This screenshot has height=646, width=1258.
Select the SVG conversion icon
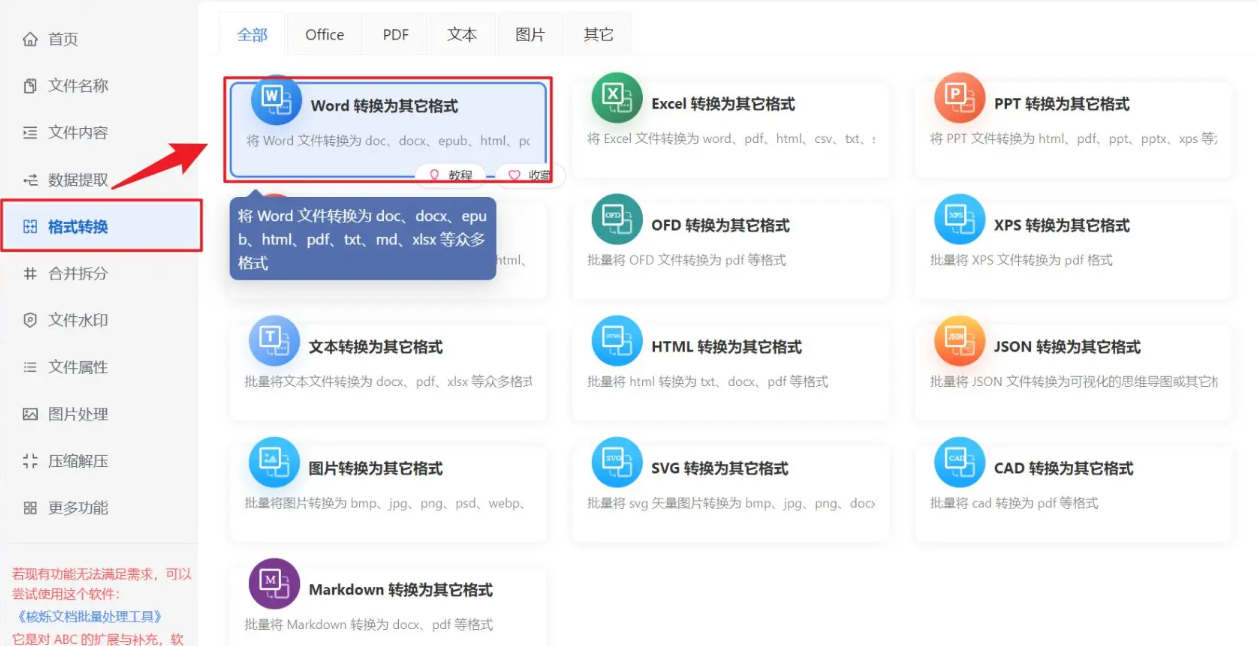coord(617,462)
